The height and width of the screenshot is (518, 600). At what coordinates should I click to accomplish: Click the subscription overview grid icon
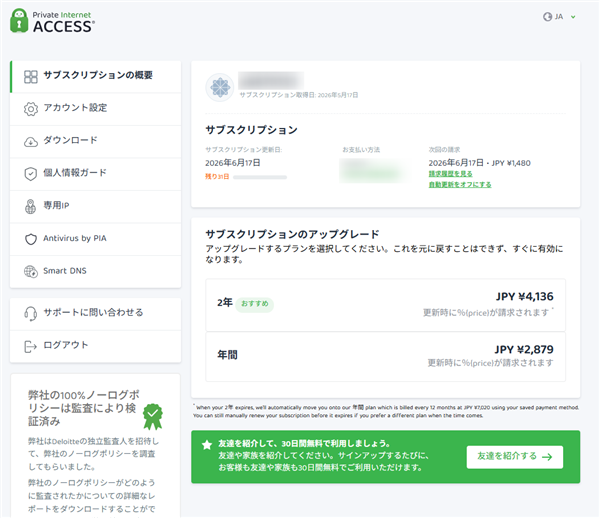point(31,77)
